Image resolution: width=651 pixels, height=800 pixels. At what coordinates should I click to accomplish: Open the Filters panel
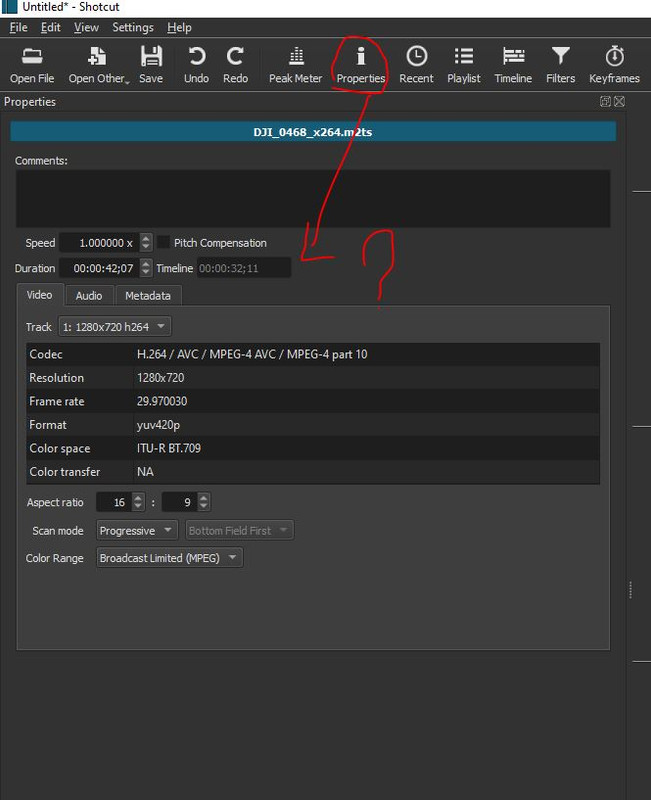560,65
